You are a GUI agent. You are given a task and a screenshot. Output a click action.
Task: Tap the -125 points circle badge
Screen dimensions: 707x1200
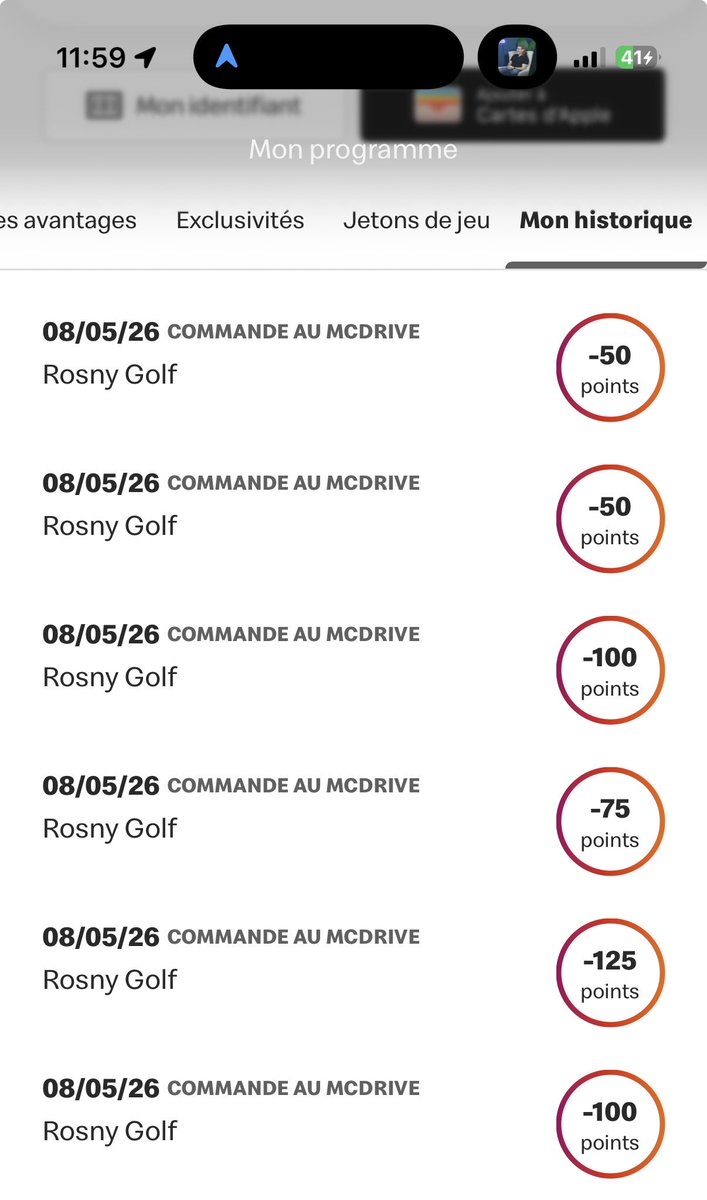click(610, 972)
